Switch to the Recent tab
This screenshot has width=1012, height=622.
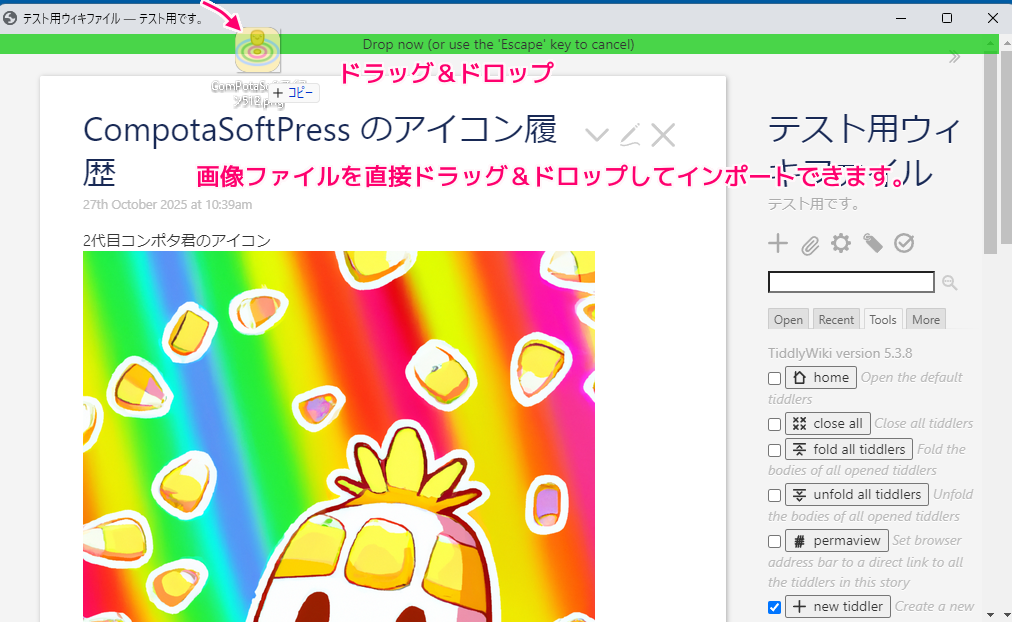(836, 319)
